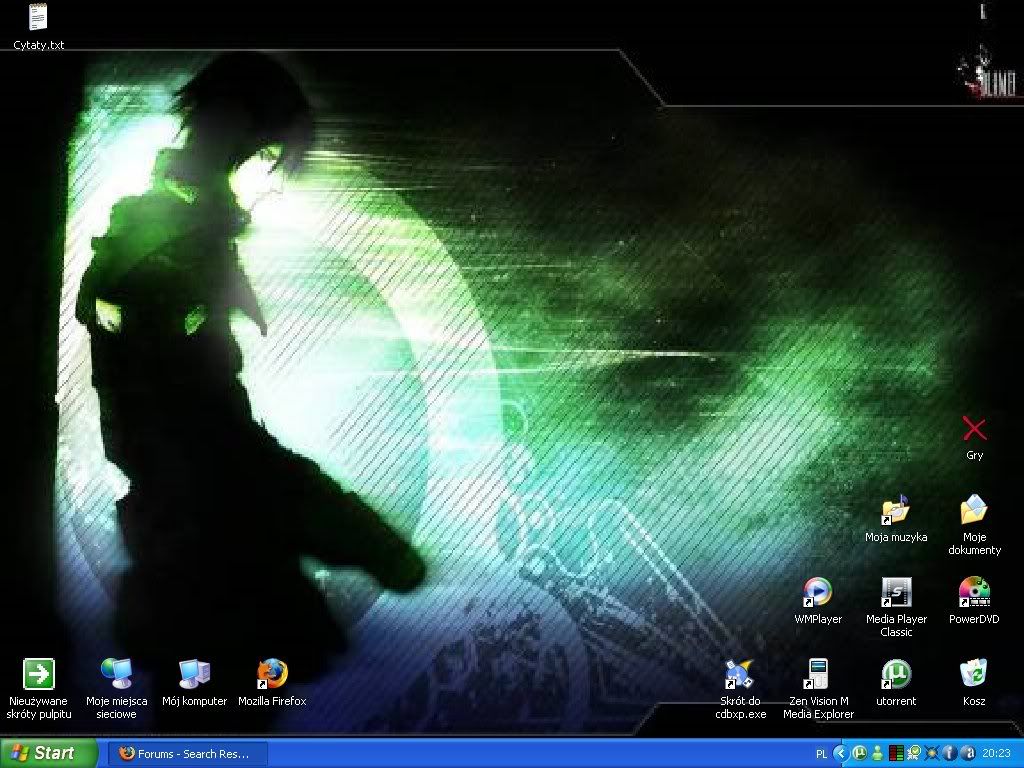Image resolution: width=1024 pixels, height=768 pixels.
Task: Open Nieużywane skróty pulpitu shortcut
Action: [38, 674]
